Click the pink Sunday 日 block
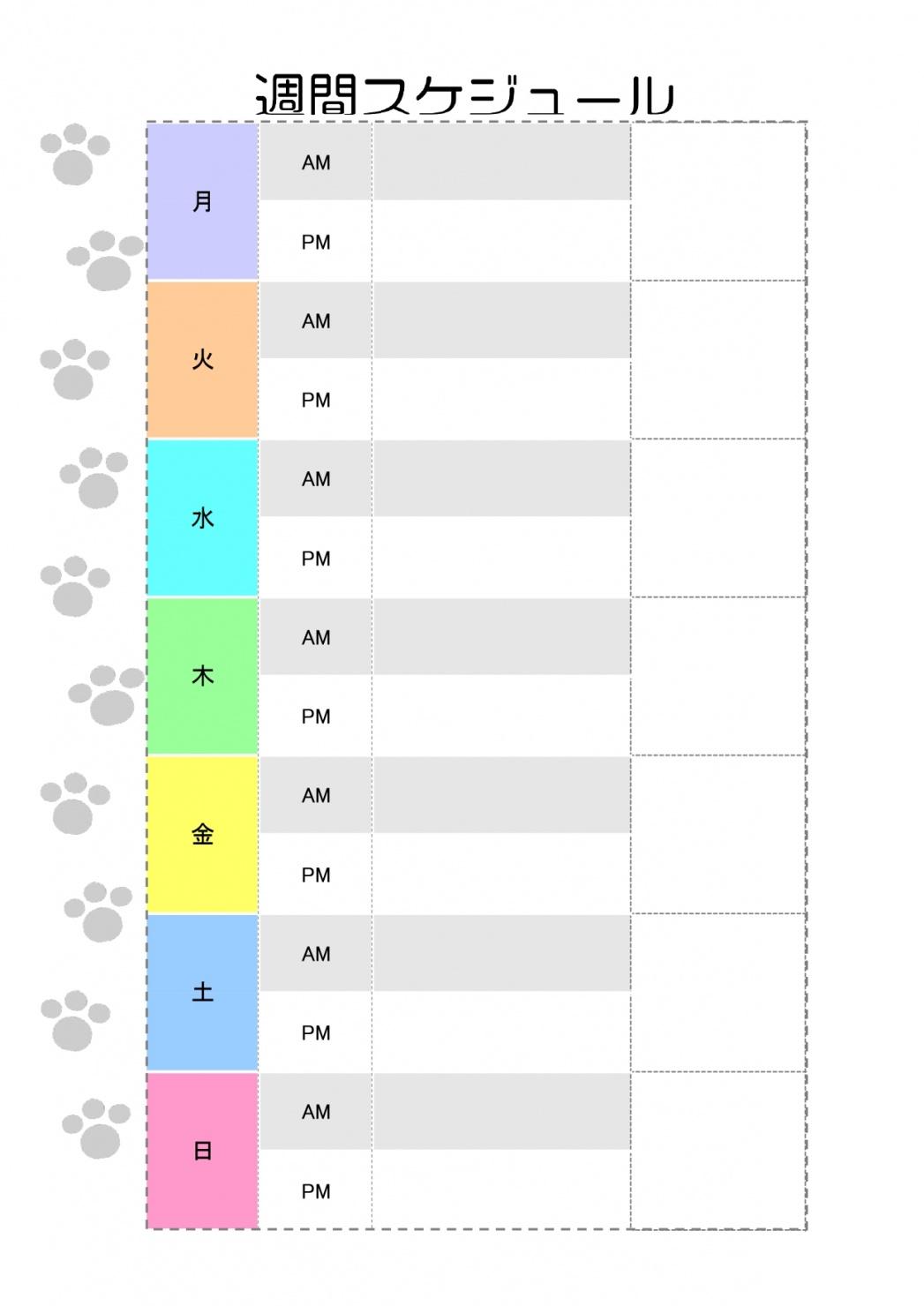The image size is (924, 1306). pyautogui.click(x=202, y=1151)
